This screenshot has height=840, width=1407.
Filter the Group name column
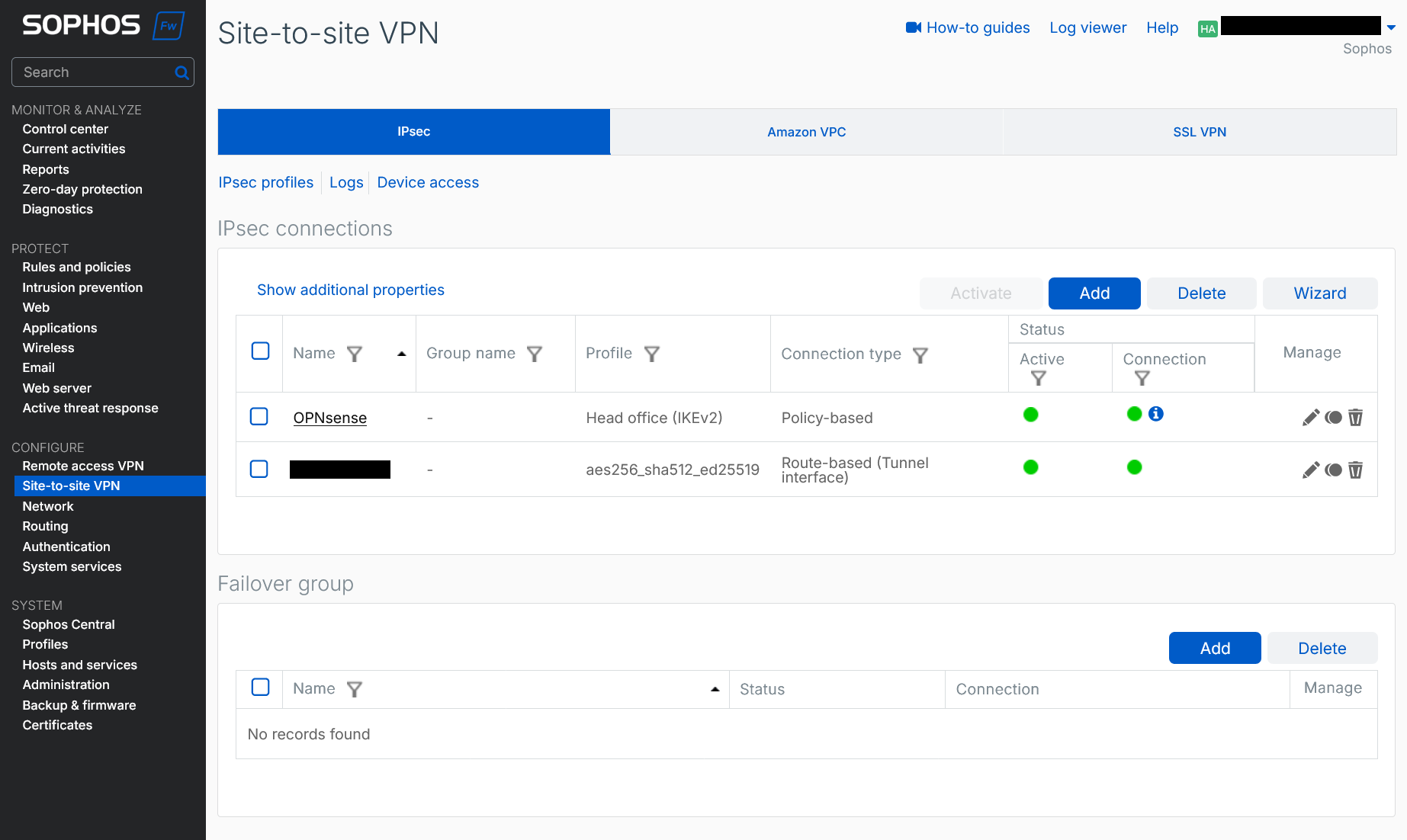535,354
